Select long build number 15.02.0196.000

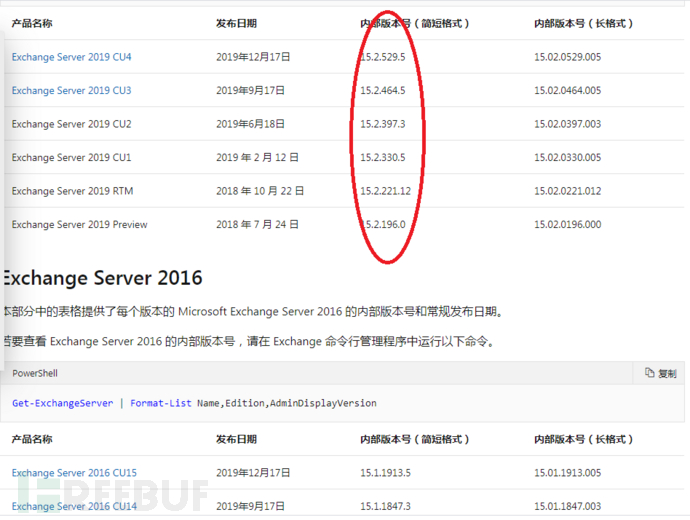568,224
